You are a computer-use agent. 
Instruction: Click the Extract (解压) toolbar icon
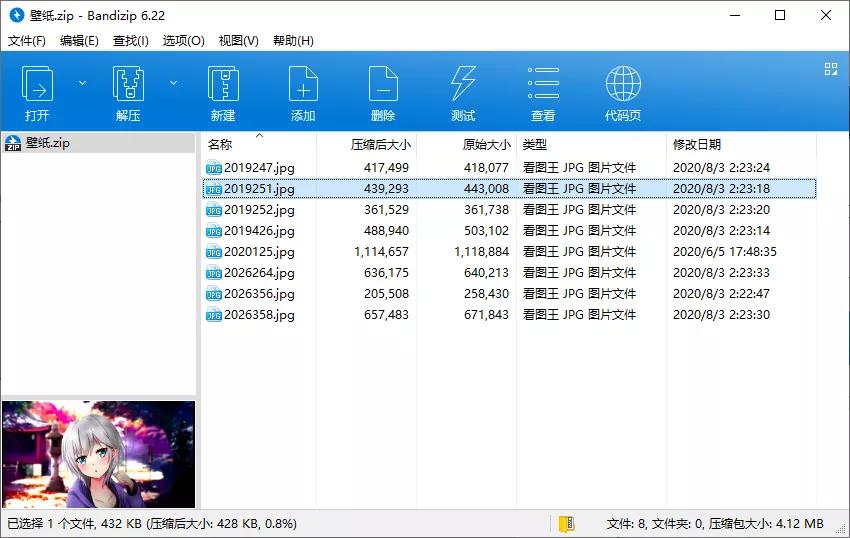(x=128, y=84)
